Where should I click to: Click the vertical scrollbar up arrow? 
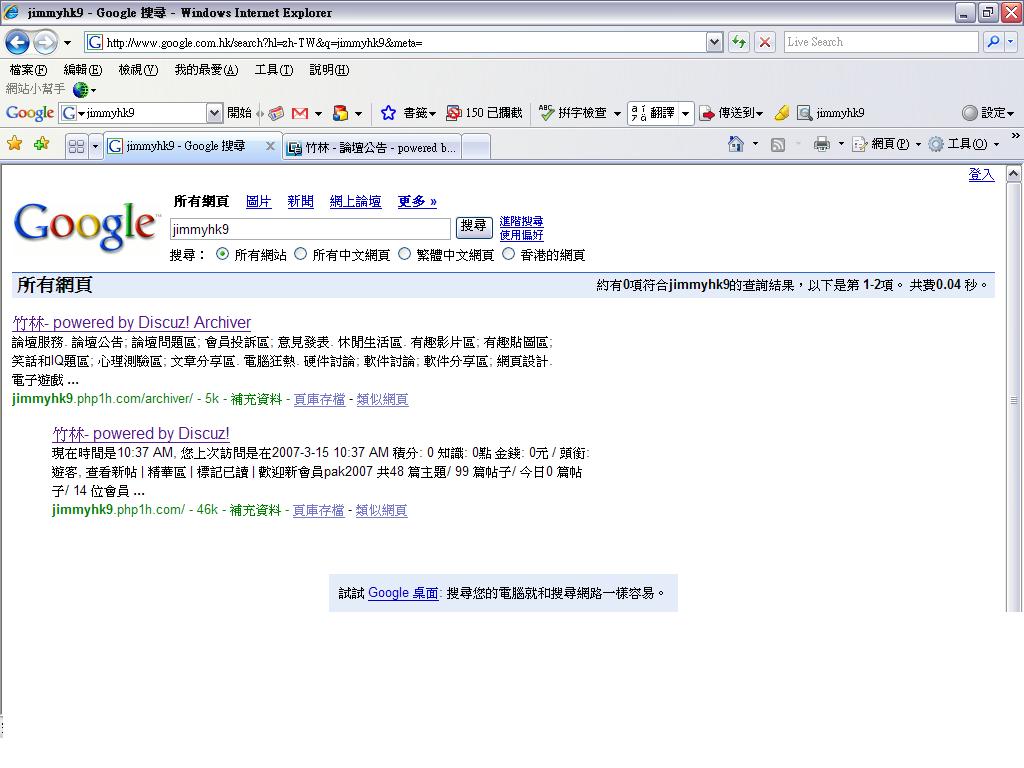tap(1013, 174)
